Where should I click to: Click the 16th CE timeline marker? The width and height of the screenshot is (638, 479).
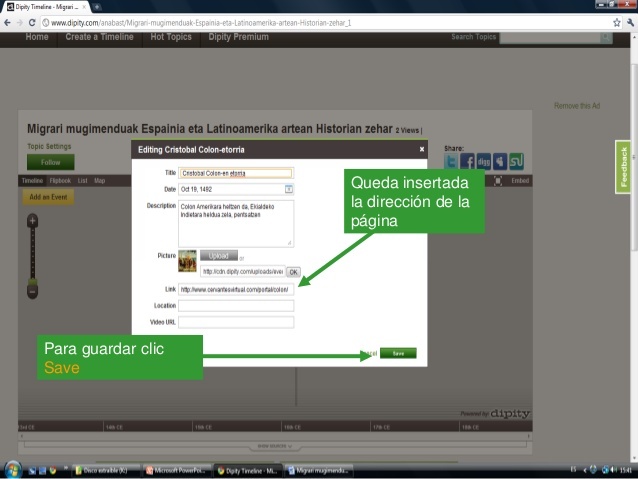click(292, 427)
